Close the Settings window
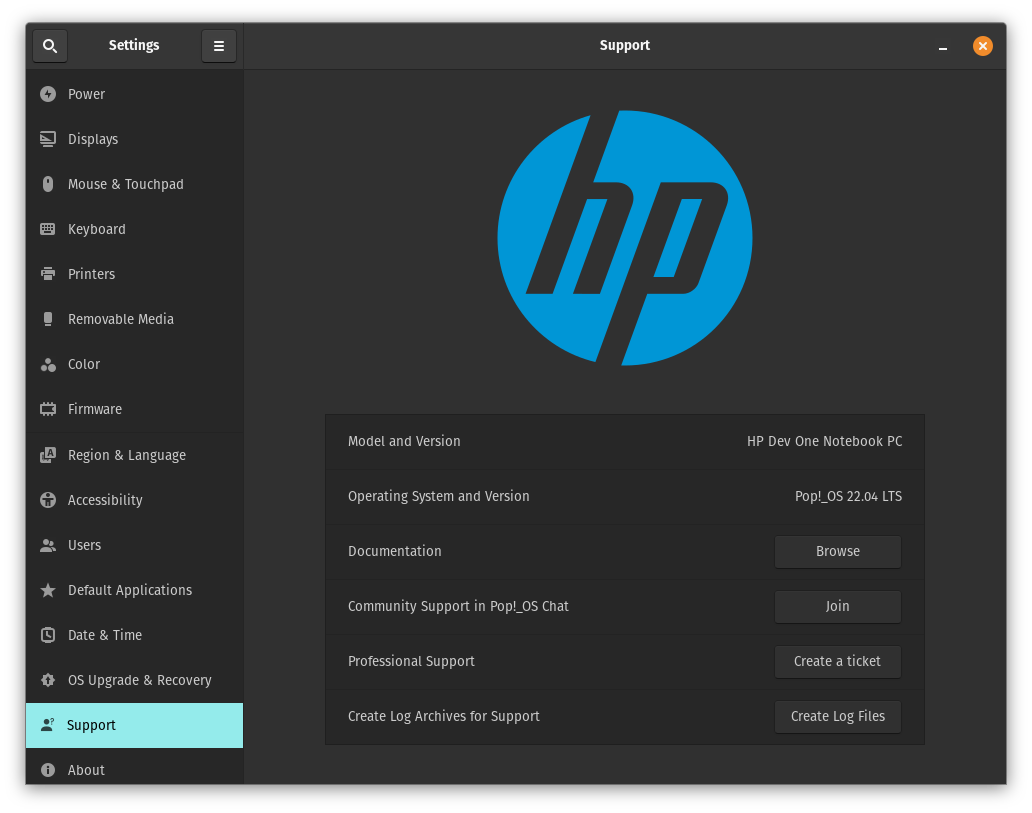 [983, 46]
